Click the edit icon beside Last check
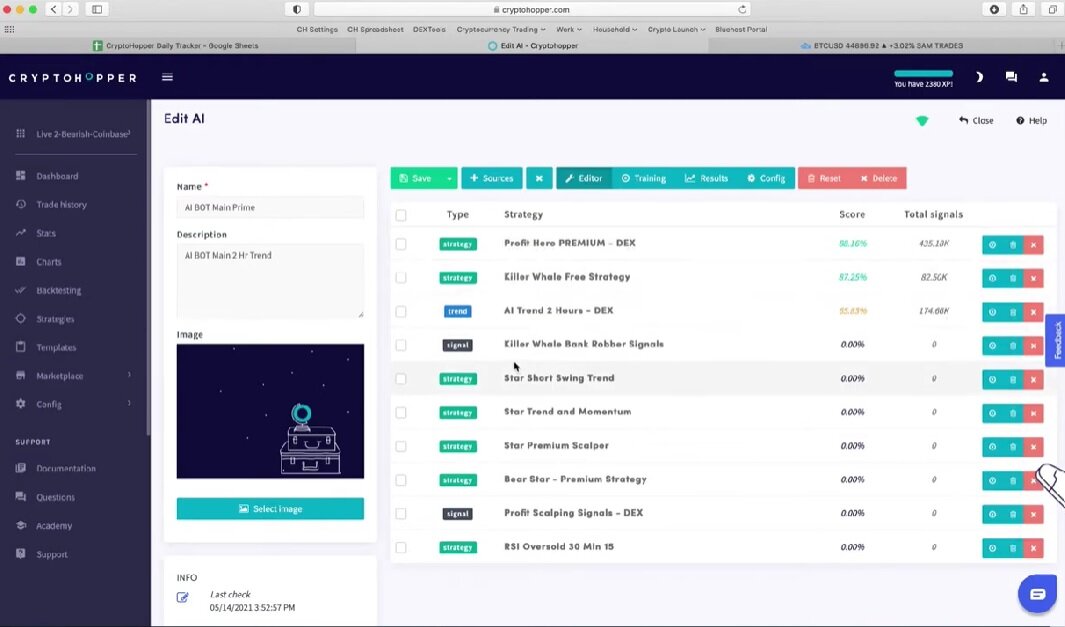The width and height of the screenshot is (1065, 627). point(183,597)
